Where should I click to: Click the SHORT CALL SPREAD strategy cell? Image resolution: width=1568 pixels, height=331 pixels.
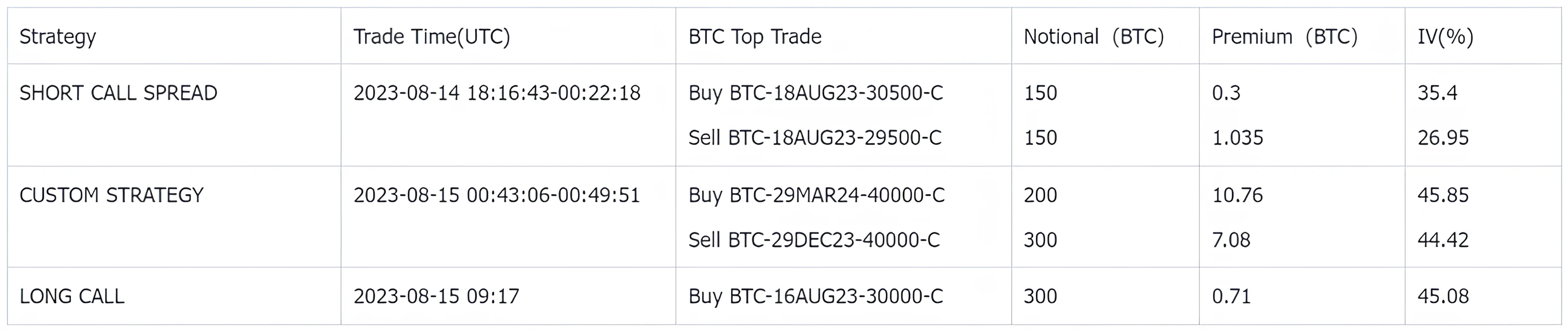coord(118,93)
